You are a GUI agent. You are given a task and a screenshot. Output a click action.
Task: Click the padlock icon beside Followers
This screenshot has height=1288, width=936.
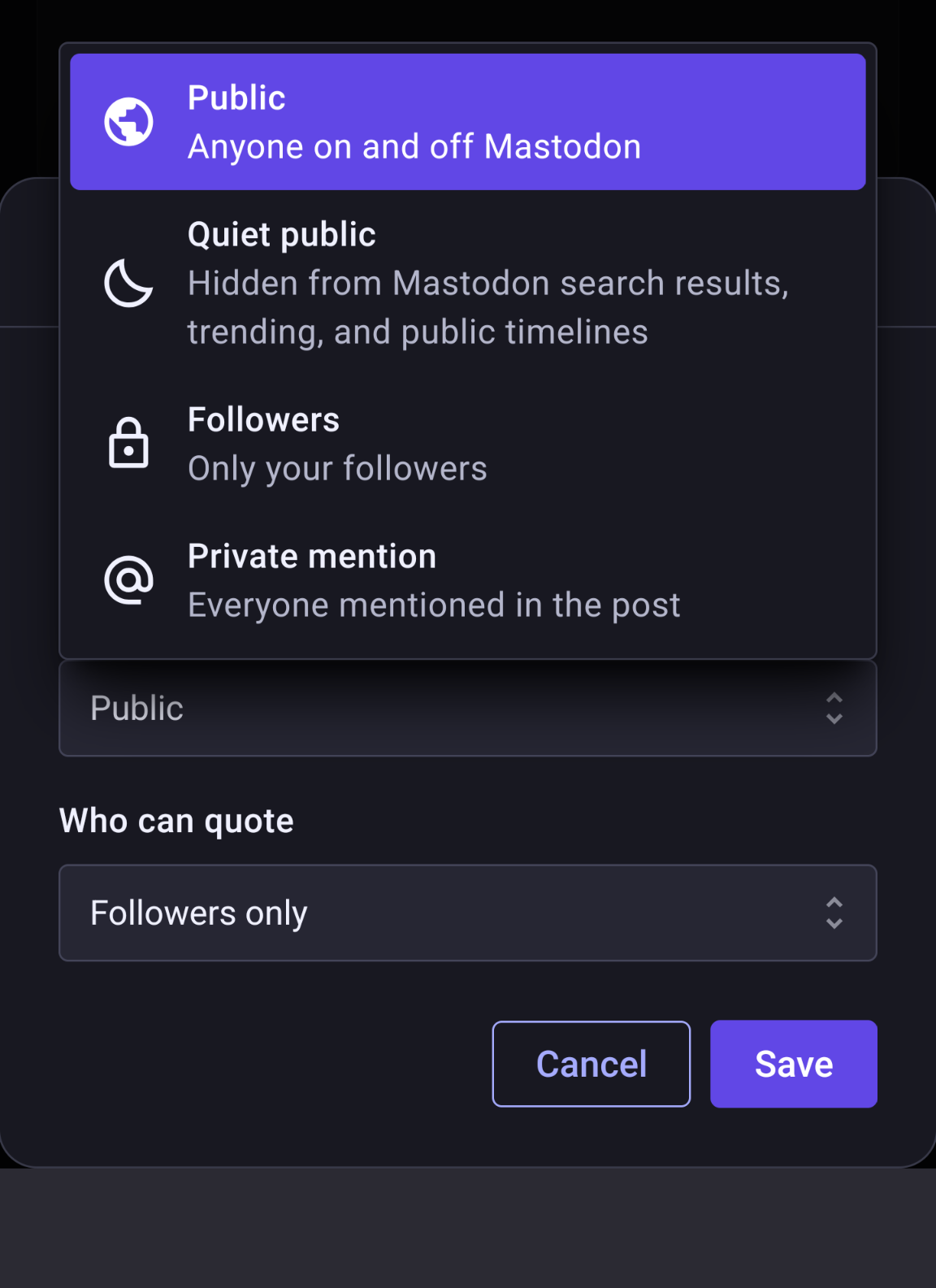[128, 444]
